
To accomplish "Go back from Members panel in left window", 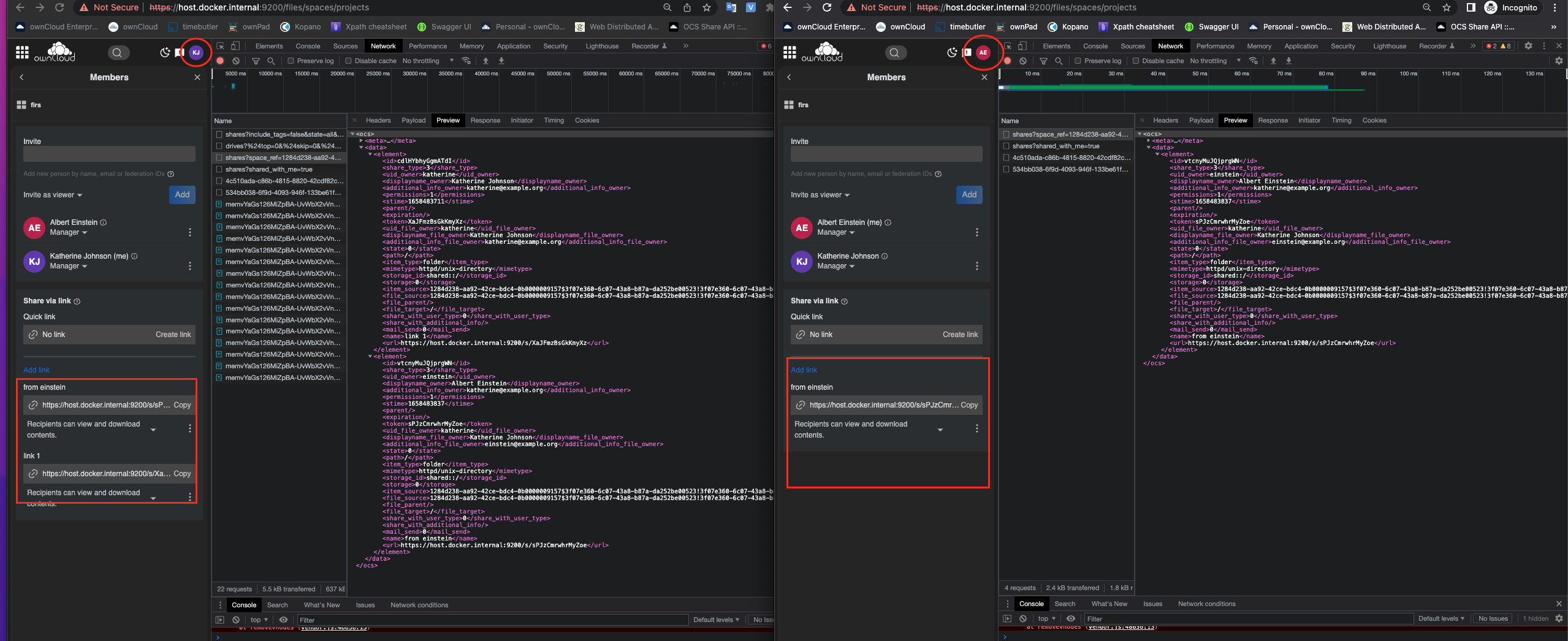I will click(x=21, y=77).
